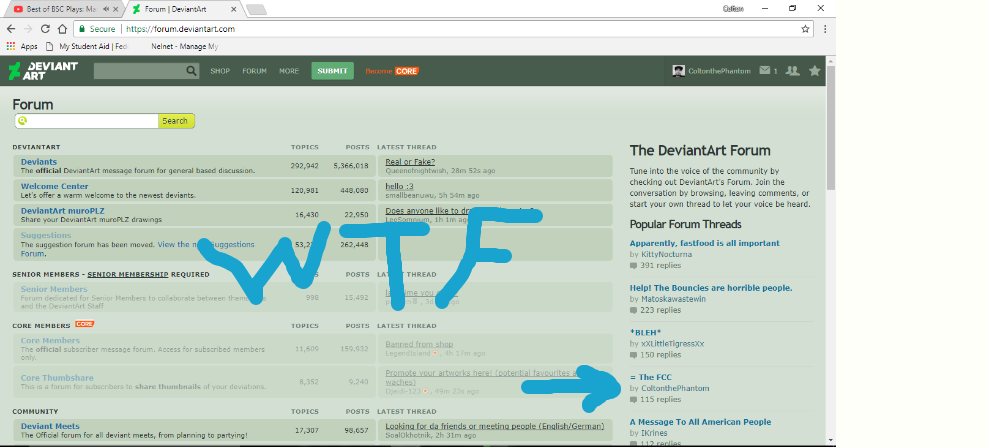Open 'hello :3' thread
The width and height of the screenshot is (989, 447).
[x=399, y=186]
